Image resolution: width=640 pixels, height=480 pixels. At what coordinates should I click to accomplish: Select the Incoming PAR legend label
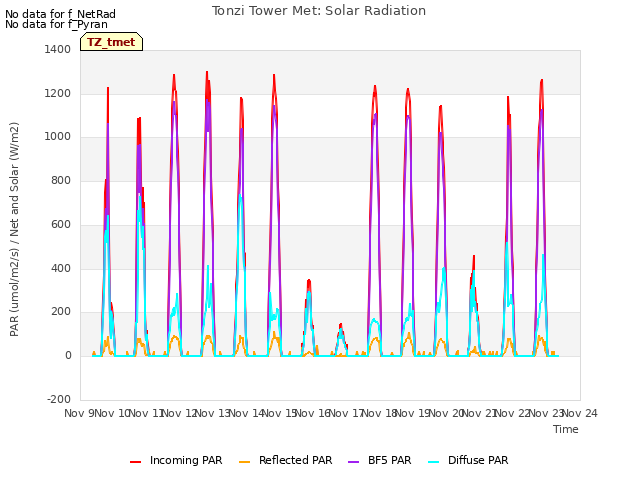pyautogui.click(x=186, y=460)
